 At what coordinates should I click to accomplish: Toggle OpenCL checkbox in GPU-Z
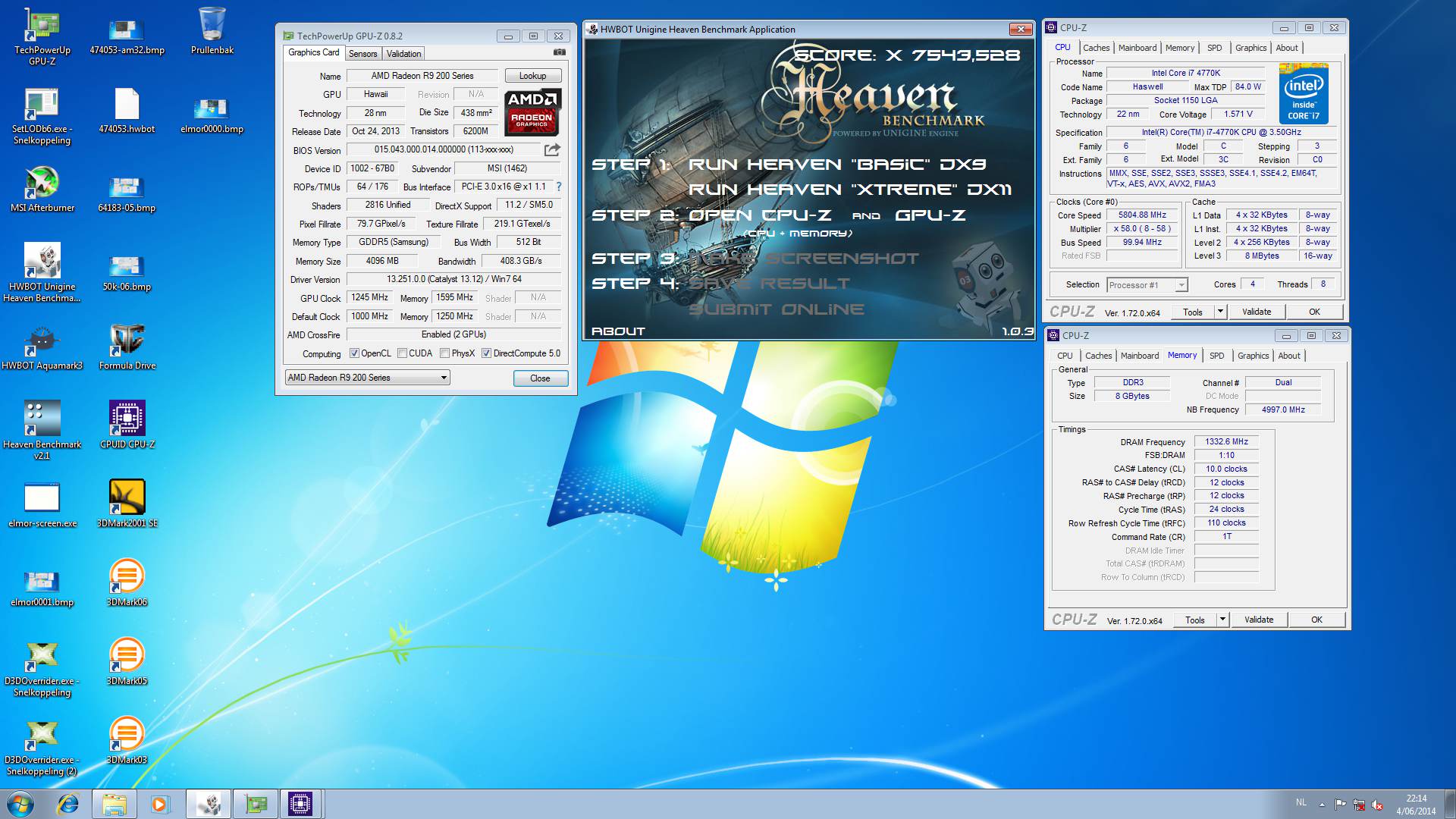354,353
